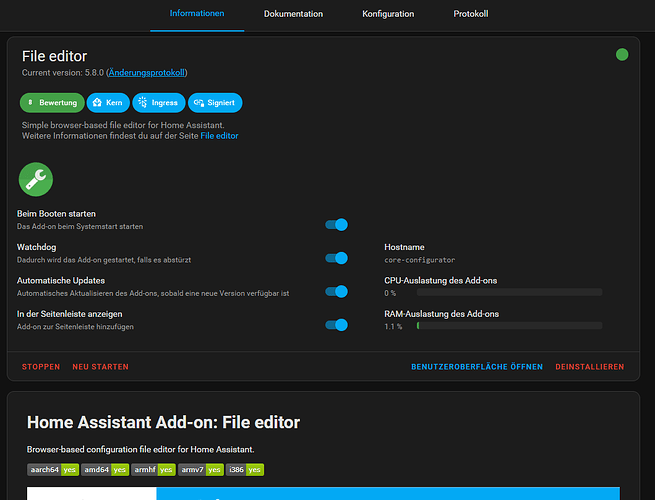Click the '1.1 %' RAM usage value
Image resolution: width=655 pixels, height=500 pixels.
(x=393, y=327)
